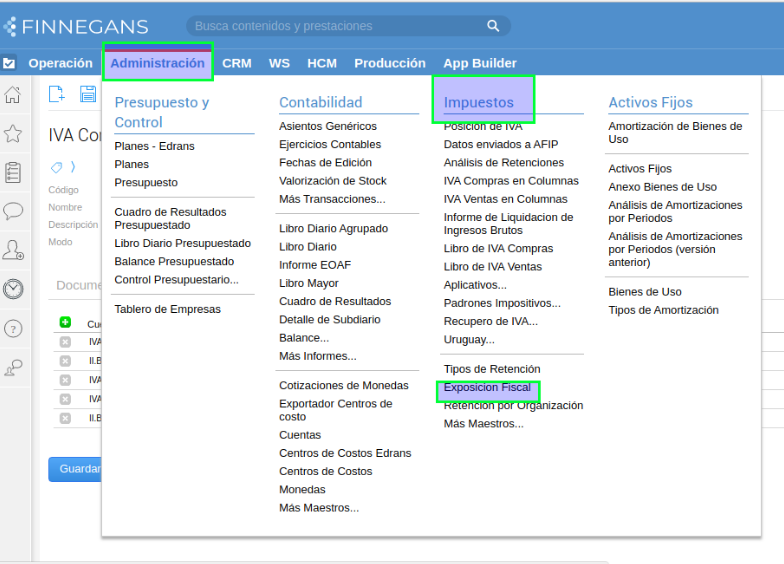Open Libro Mayor report
This screenshot has width=784, height=564.
click(308, 283)
